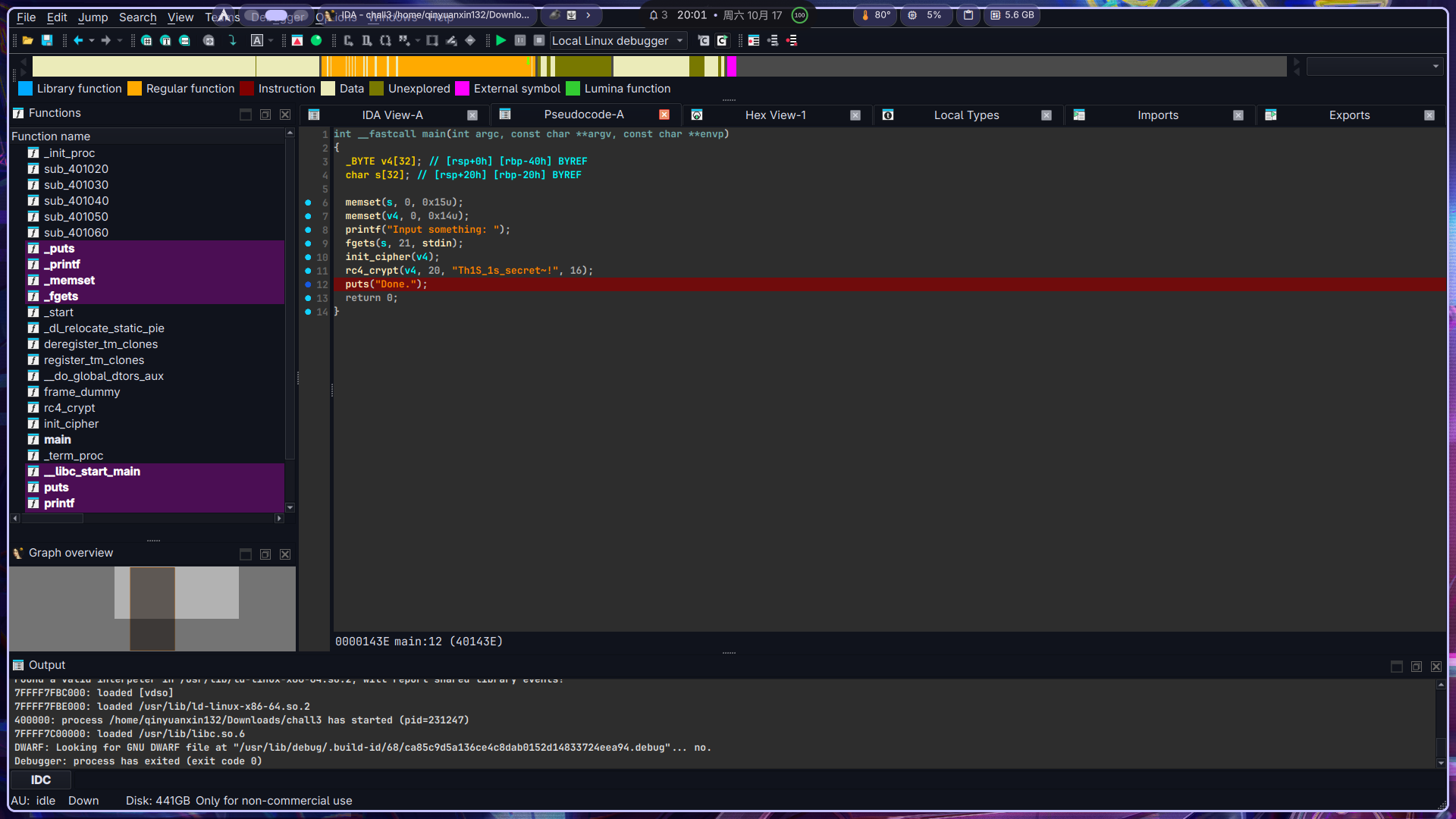
Task: Open back-arrow history dropdown
Action: pos(92,41)
